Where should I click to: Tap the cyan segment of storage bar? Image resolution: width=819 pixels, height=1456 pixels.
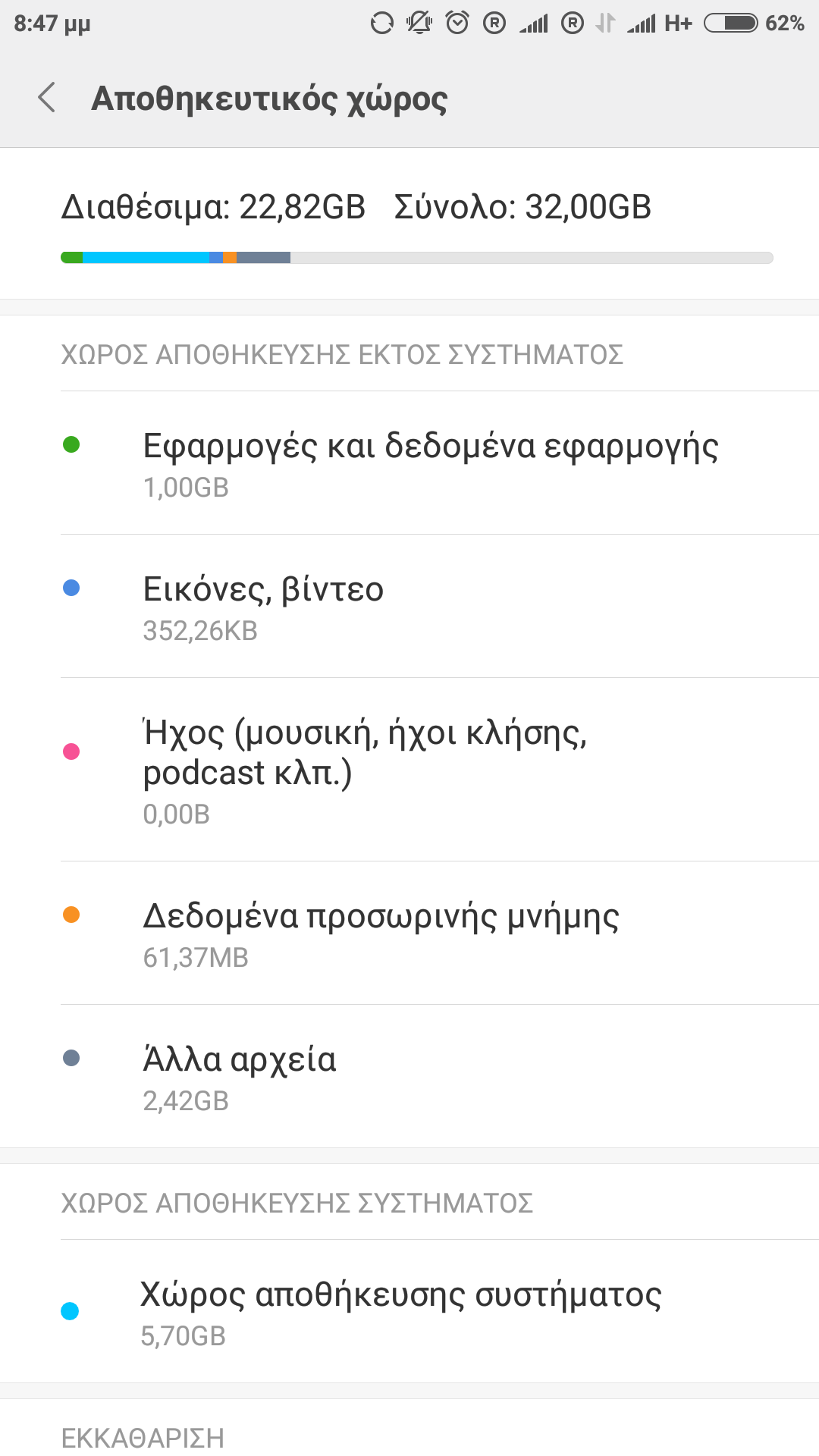pos(146,258)
